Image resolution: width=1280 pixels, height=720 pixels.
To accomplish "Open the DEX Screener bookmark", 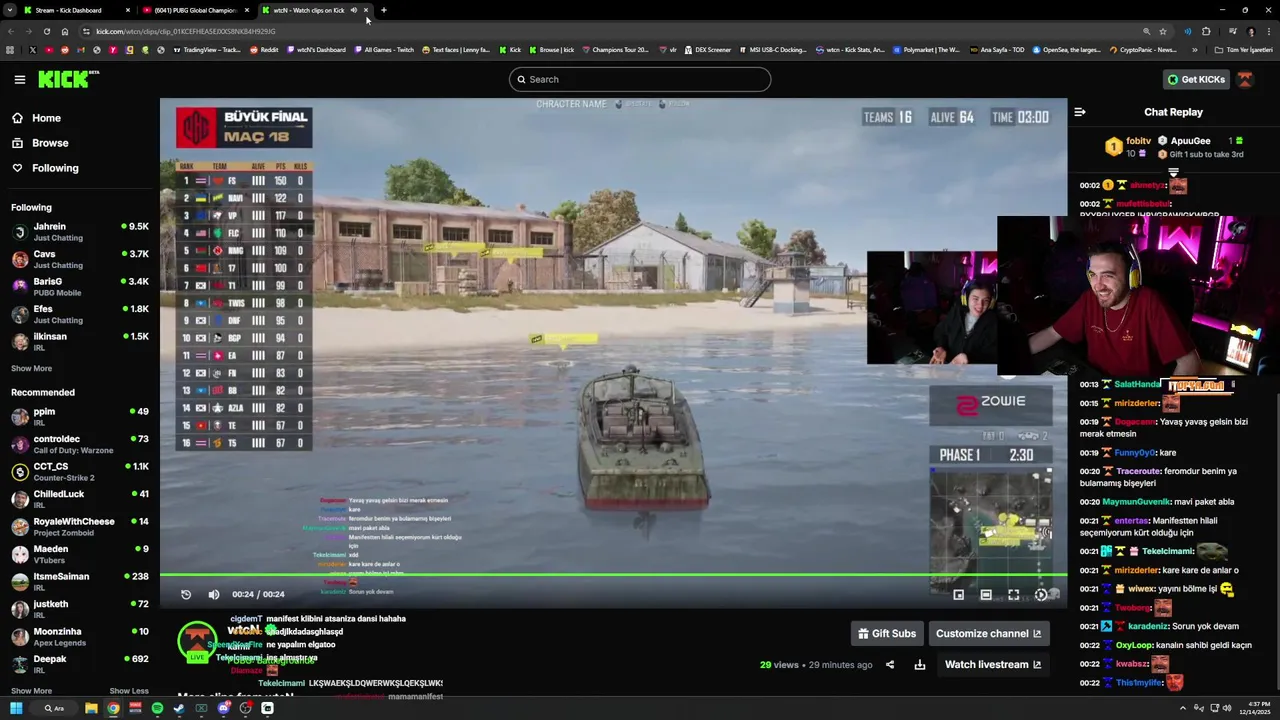I will point(707,49).
